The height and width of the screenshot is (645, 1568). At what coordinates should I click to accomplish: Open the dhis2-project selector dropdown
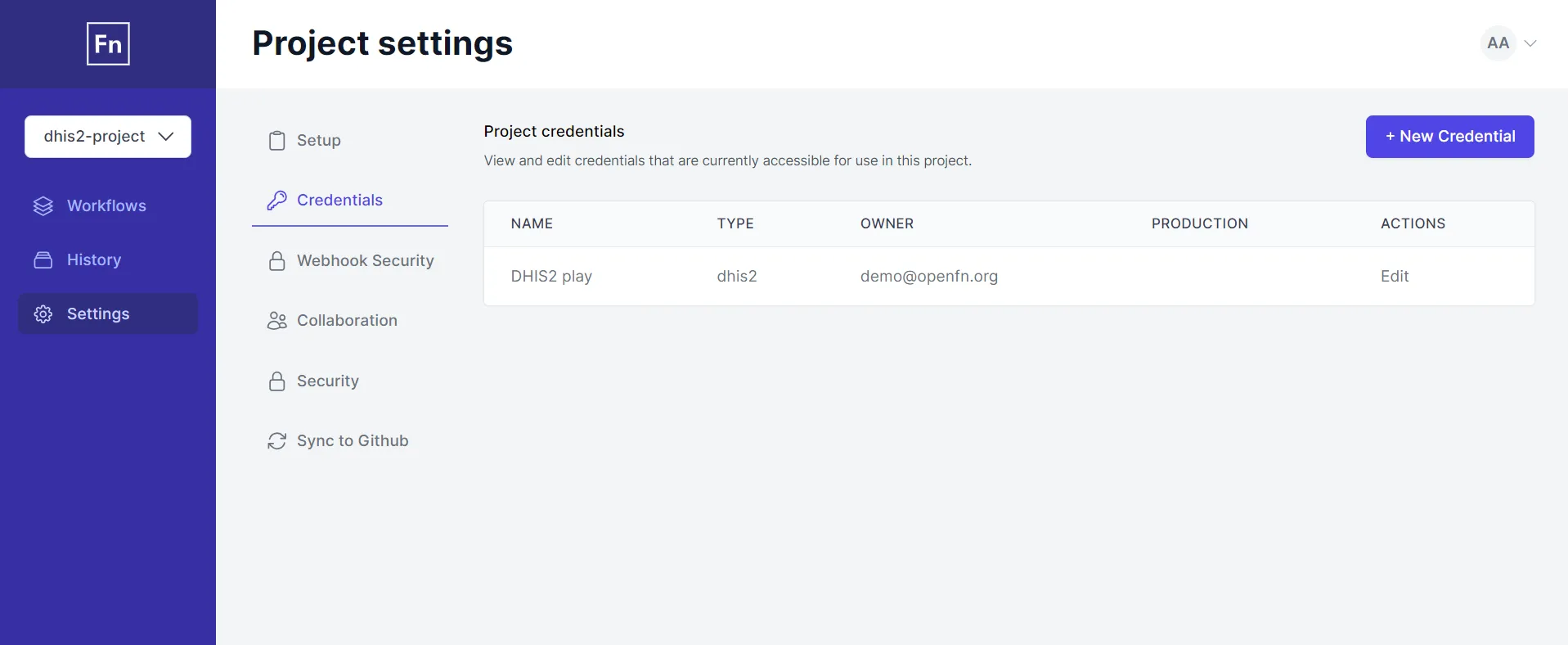click(x=108, y=137)
